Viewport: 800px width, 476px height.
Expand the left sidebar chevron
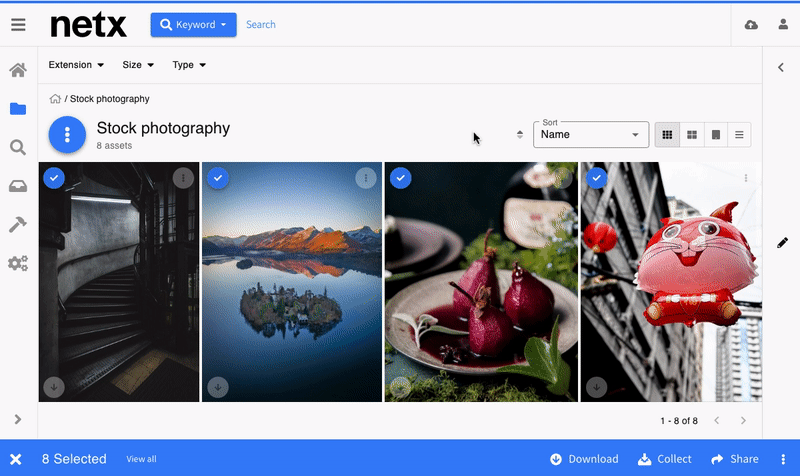[x=18, y=419]
